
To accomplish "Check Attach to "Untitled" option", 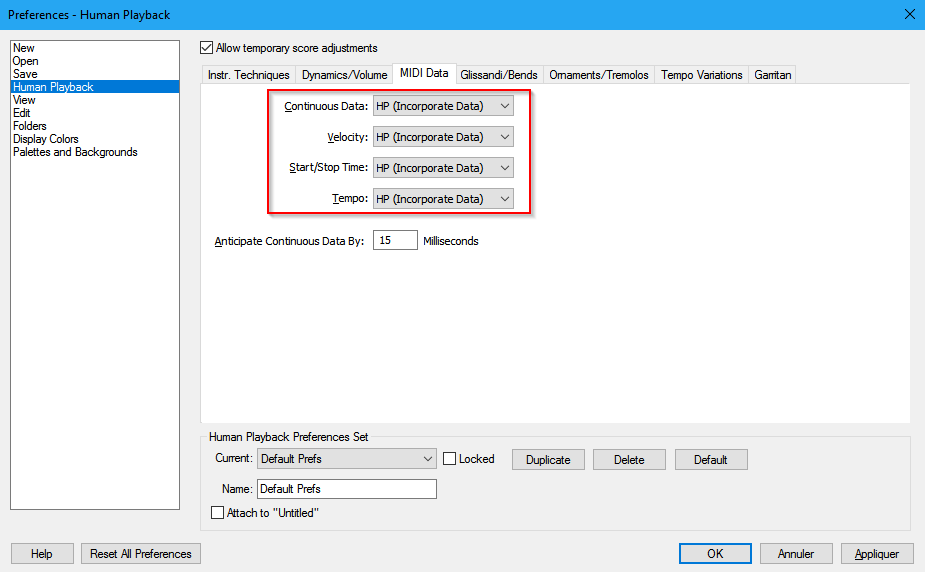I will click(x=218, y=513).
